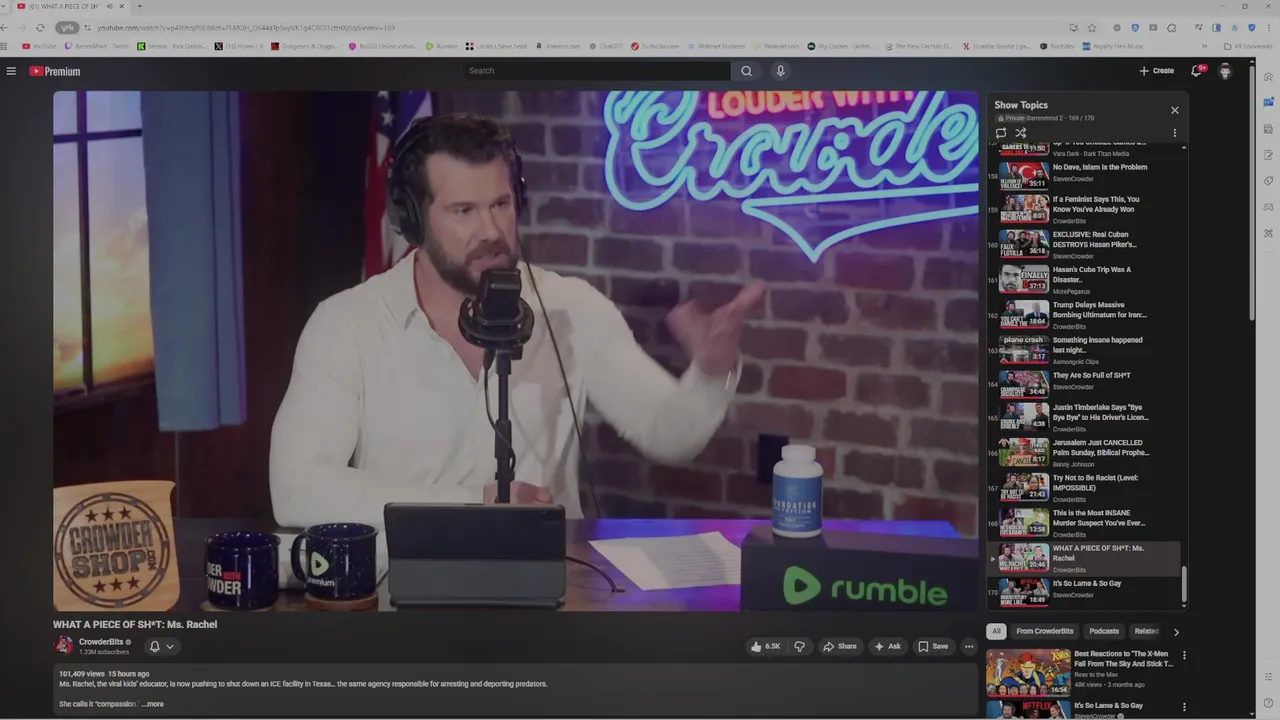Click Create button in header
The width and height of the screenshot is (1280, 720).
(x=1156, y=71)
